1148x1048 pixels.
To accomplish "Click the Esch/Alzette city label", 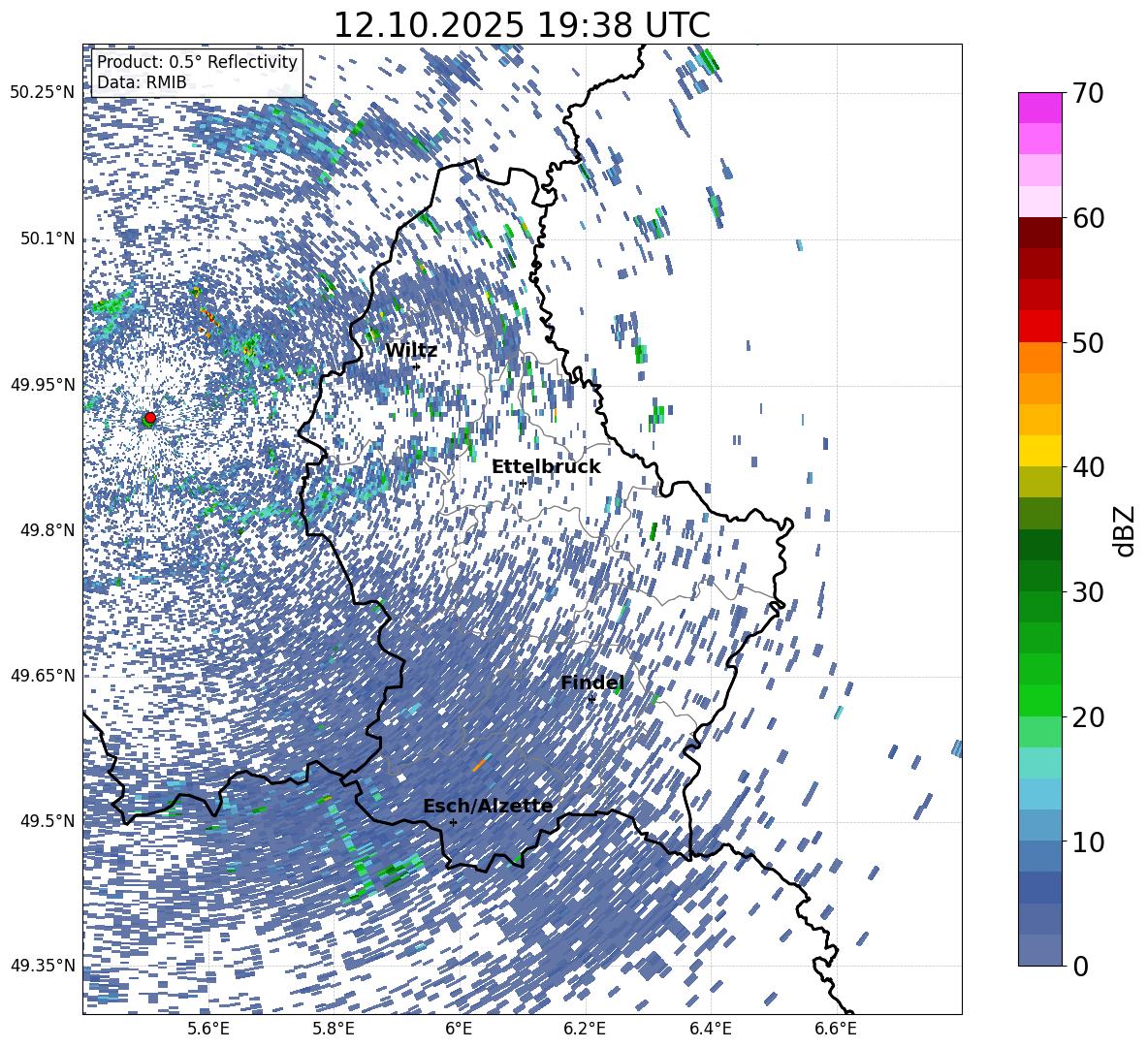I will click(488, 806).
